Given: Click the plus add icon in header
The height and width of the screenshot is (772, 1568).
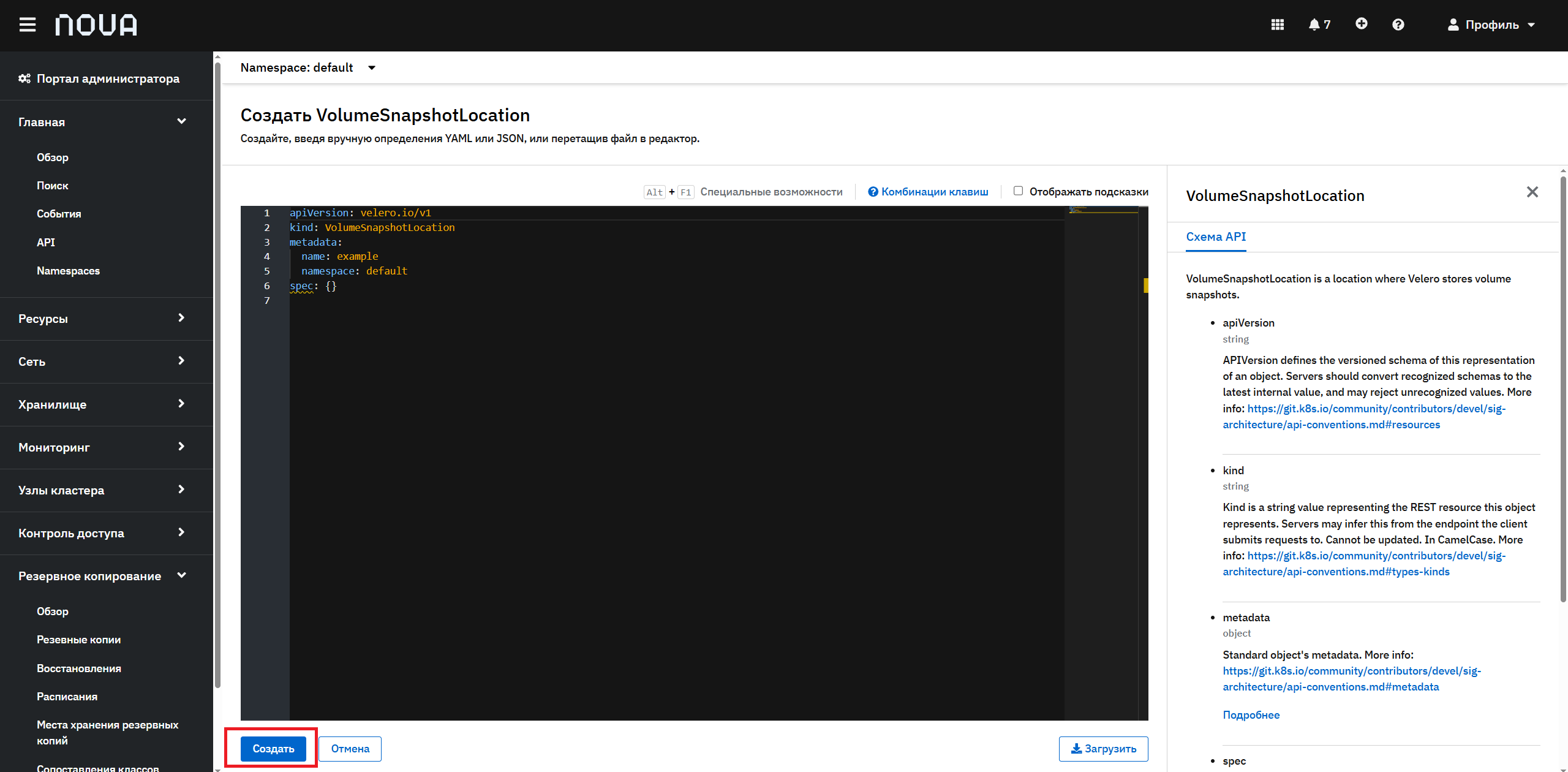Looking at the screenshot, I should 1361,24.
